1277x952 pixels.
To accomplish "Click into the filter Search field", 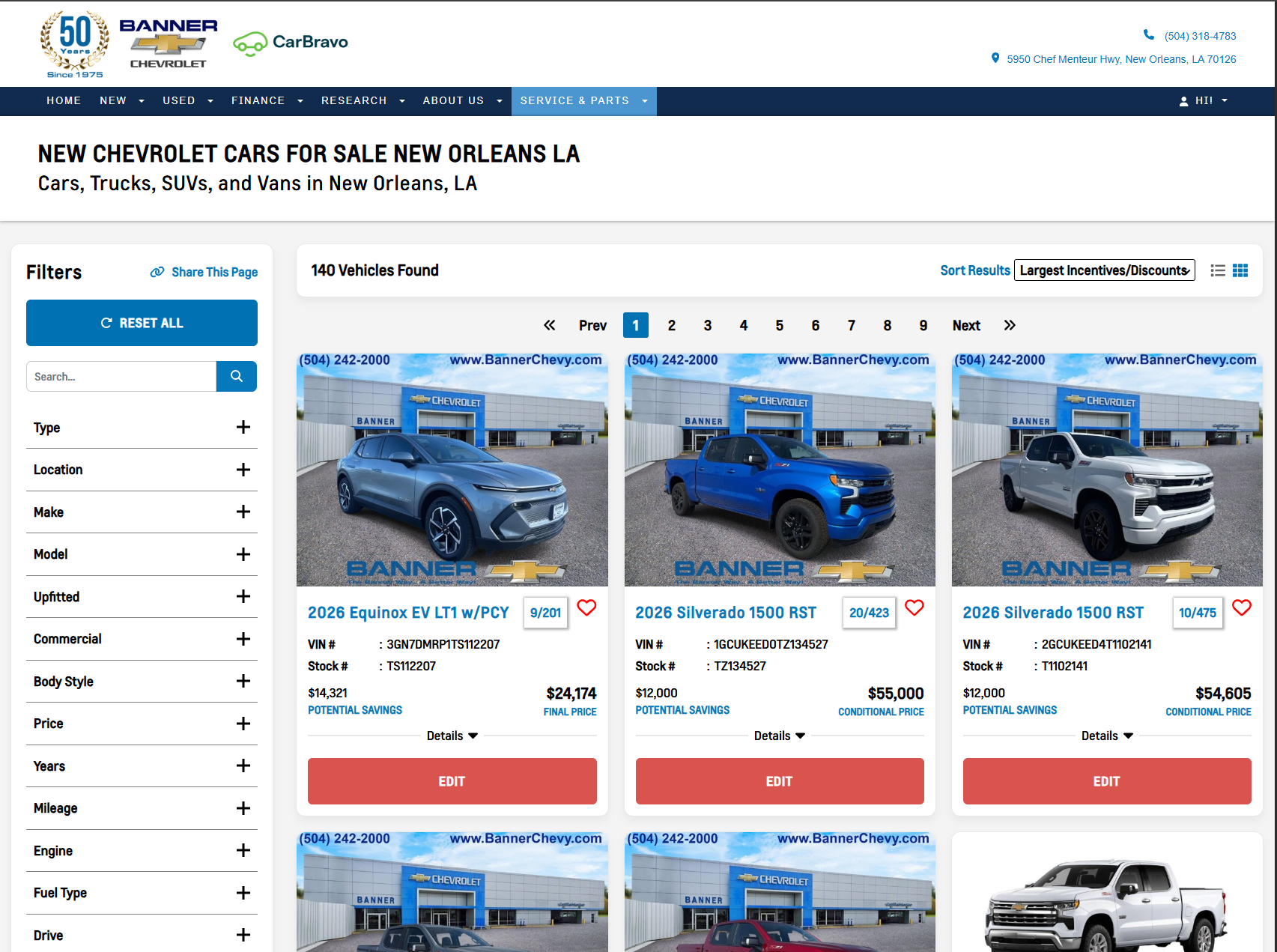I will point(121,376).
